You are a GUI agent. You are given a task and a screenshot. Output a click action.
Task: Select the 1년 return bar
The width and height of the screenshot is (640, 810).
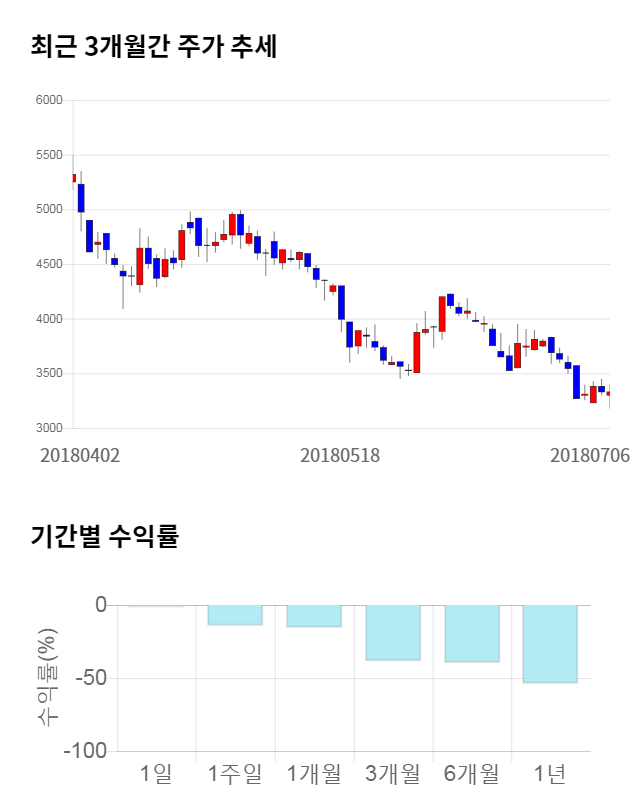point(551,644)
